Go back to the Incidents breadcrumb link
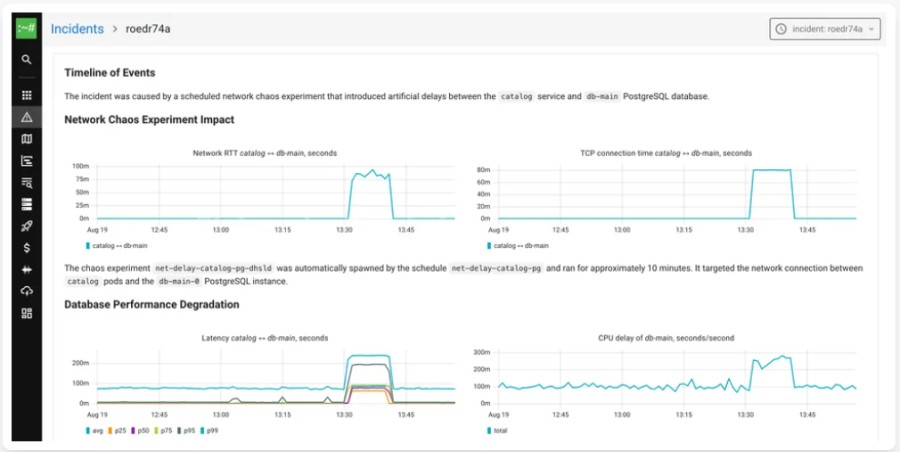 (77, 29)
